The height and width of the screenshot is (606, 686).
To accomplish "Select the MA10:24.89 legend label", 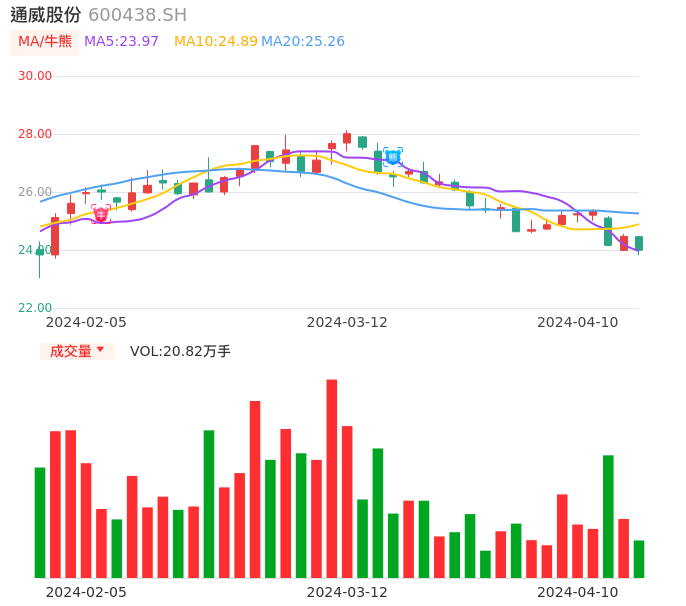I will coord(216,42).
